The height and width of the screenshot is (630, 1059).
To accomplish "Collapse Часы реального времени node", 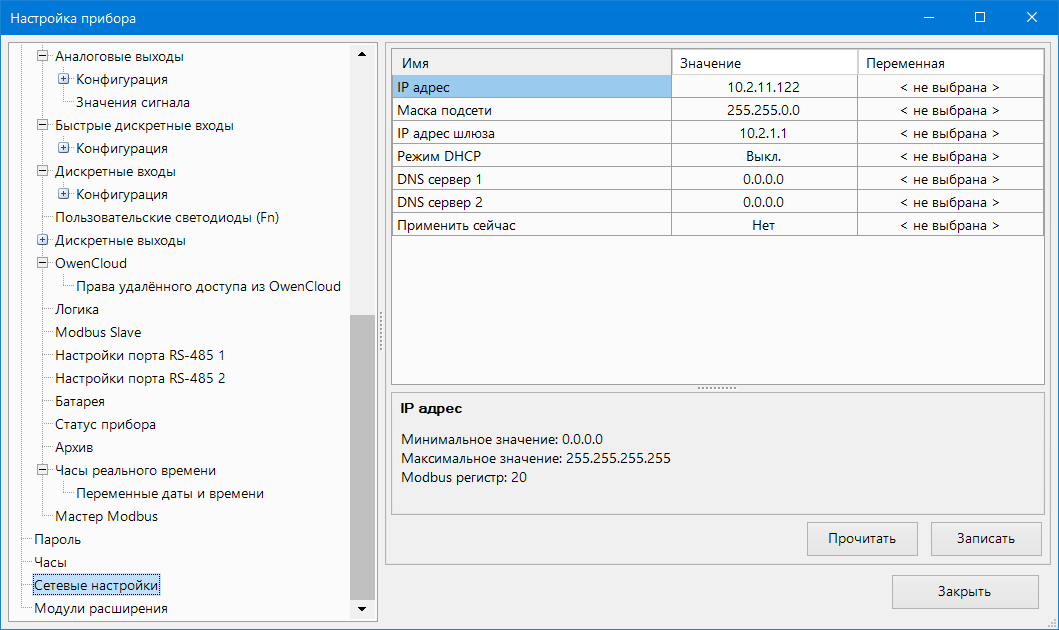I will [42, 471].
